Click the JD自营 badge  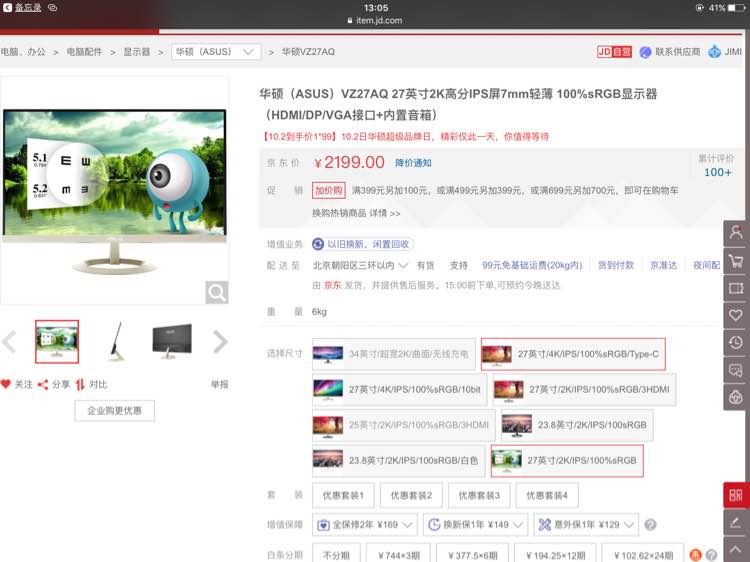614,52
